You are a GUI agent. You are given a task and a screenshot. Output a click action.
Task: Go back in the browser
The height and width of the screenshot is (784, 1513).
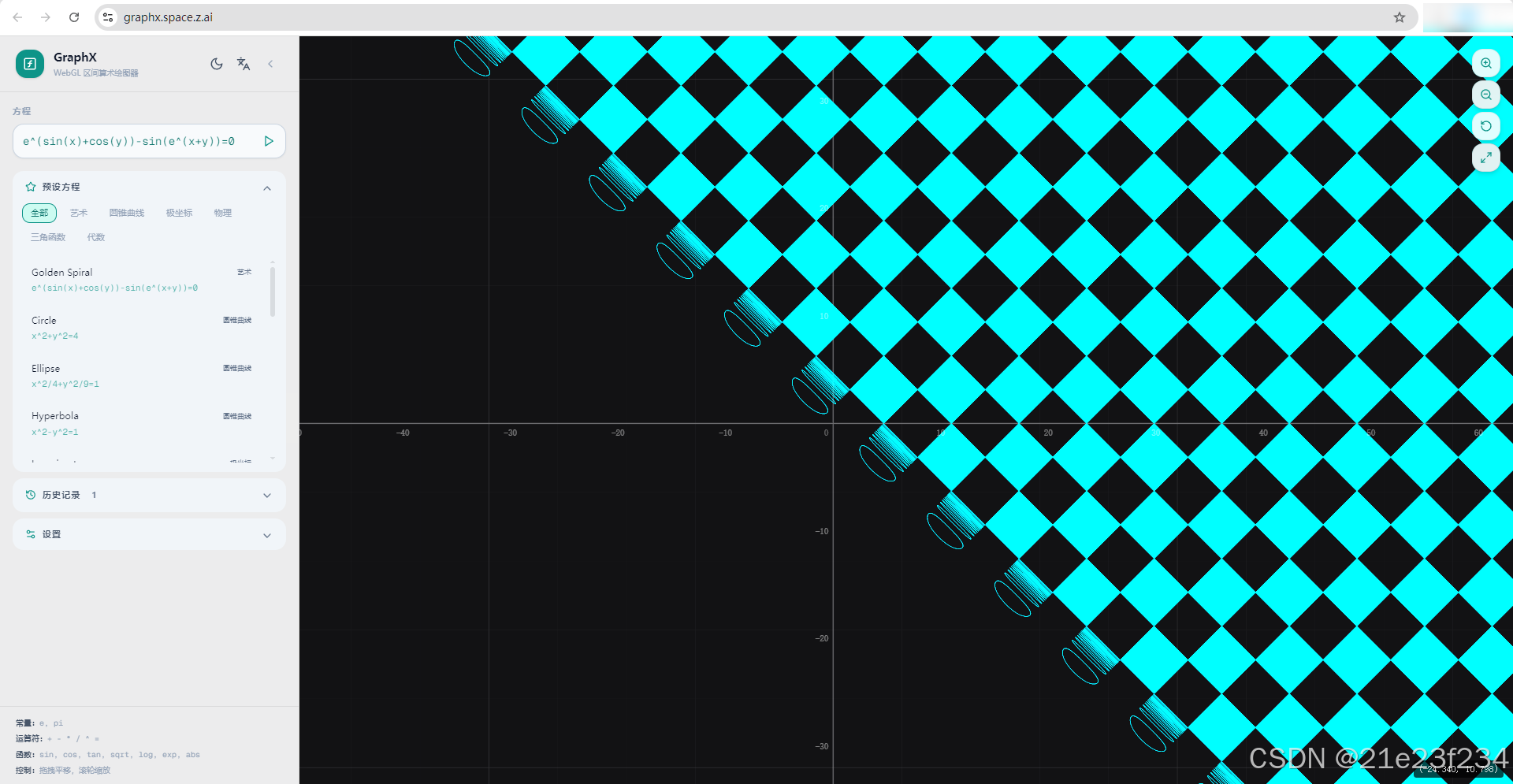tap(17, 17)
